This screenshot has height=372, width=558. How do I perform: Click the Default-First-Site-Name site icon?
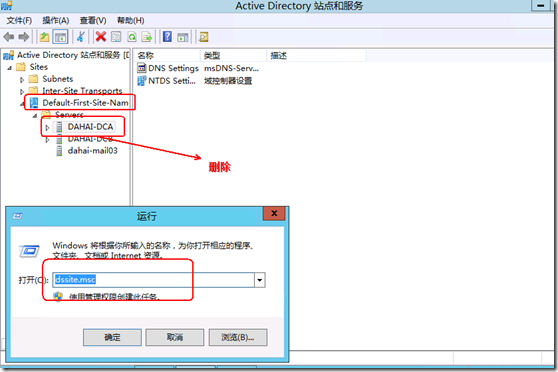pos(34,103)
